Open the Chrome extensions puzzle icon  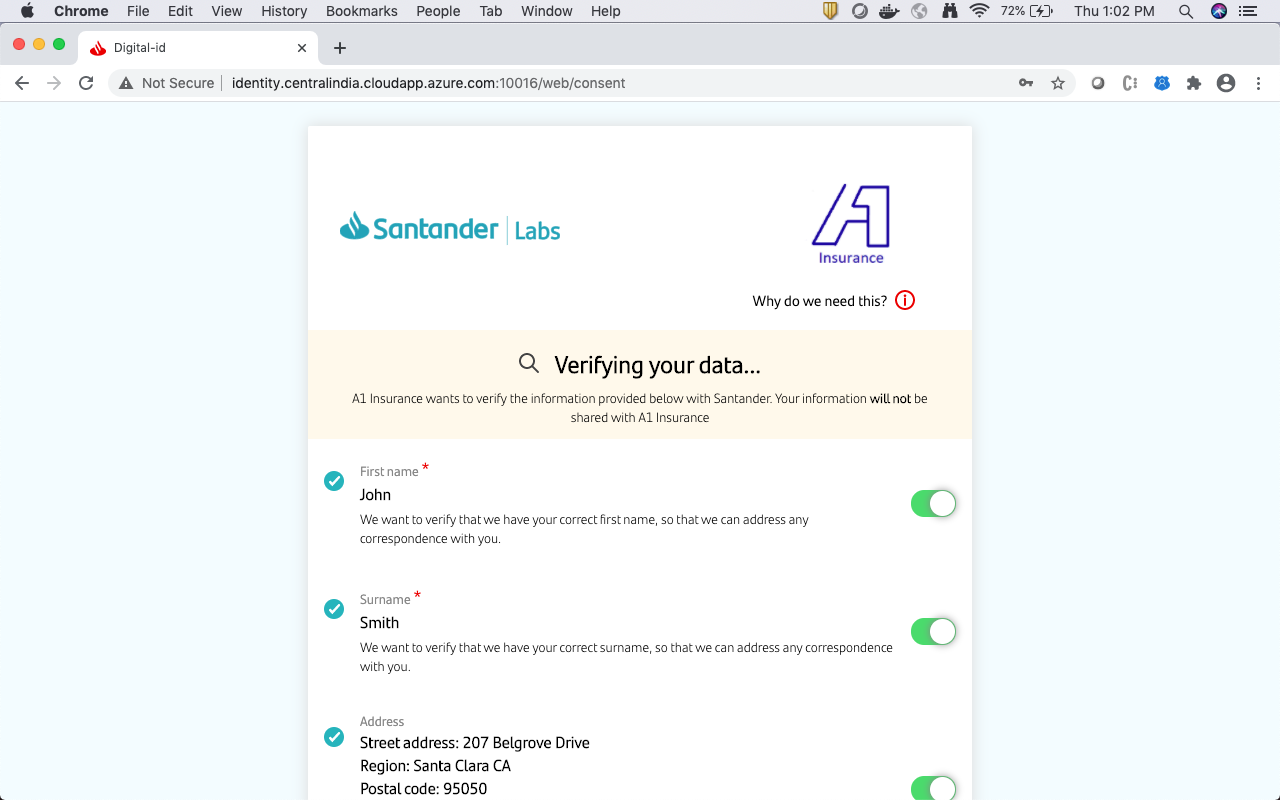pyautogui.click(x=1194, y=83)
